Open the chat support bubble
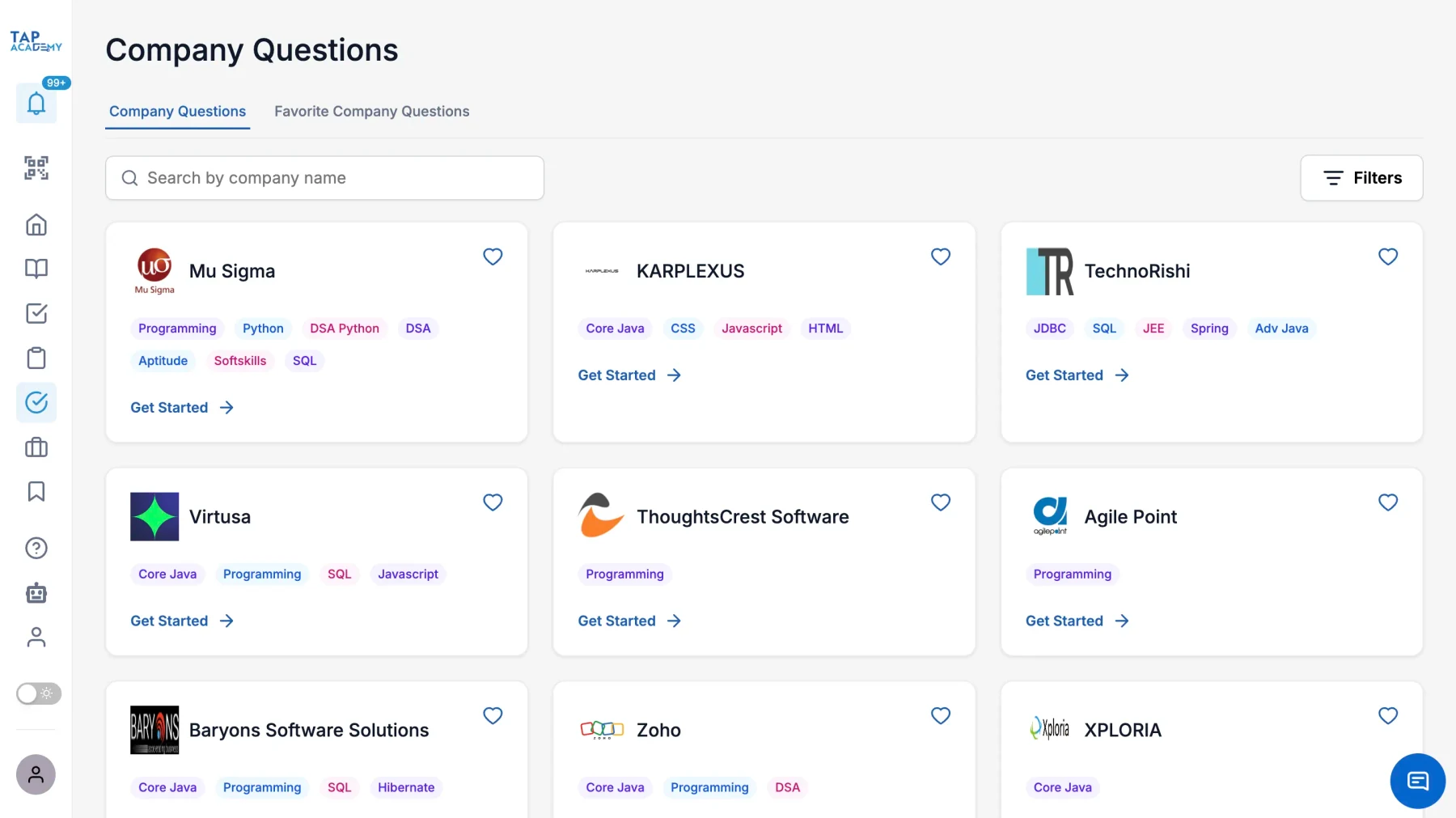Screen dimensions: 1456x818 (x=1417, y=781)
